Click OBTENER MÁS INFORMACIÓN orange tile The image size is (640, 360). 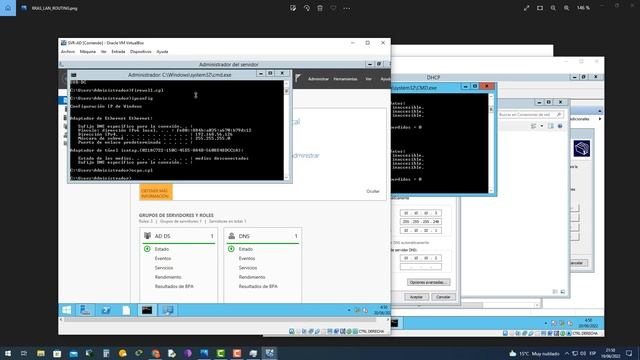coord(156,193)
